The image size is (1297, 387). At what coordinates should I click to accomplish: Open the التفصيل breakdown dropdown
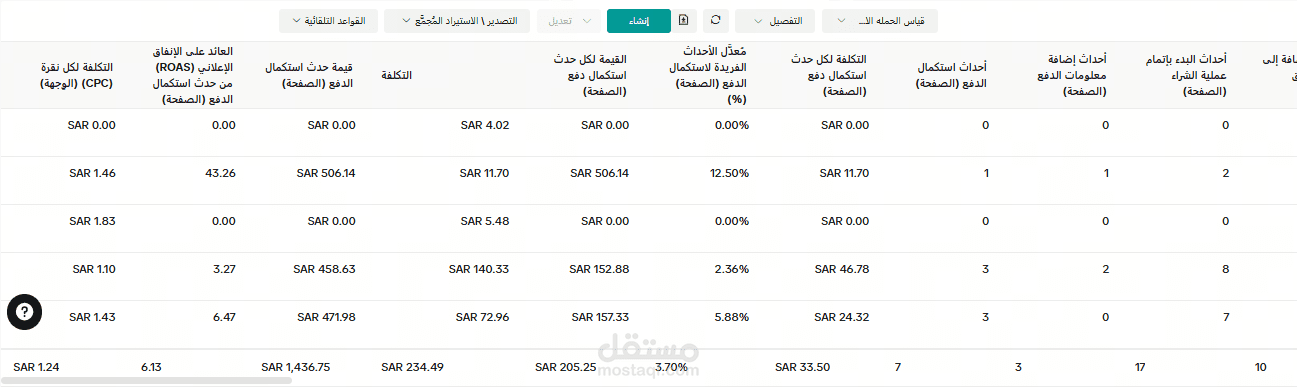tap(775, 20)
